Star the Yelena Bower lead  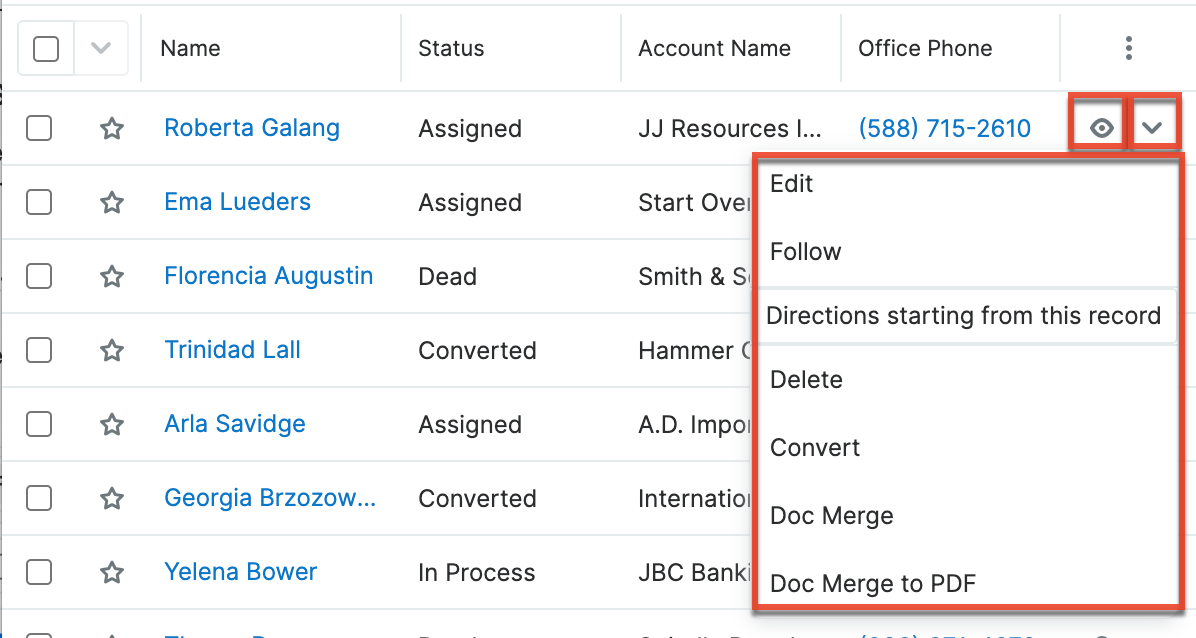[112, 572]
